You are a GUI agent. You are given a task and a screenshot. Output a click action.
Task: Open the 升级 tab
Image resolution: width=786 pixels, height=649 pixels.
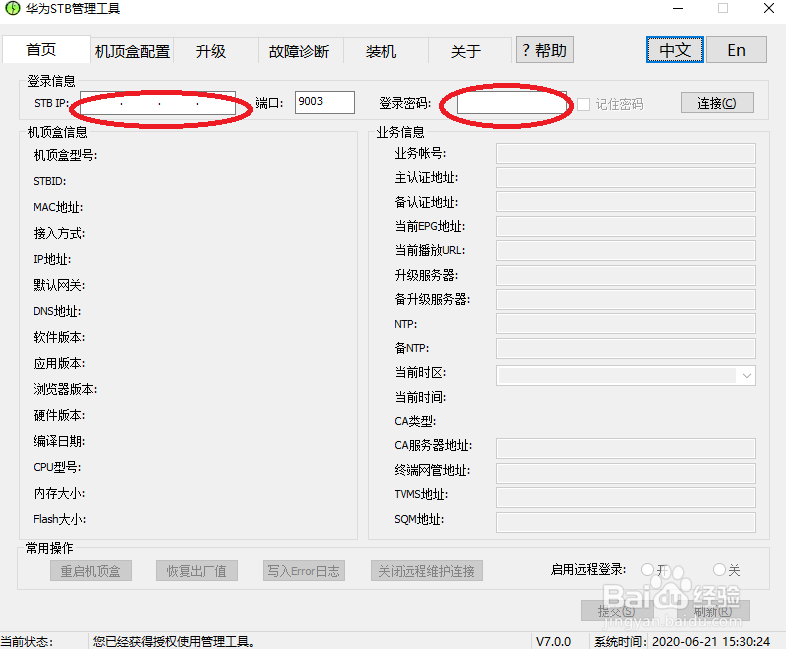tap(211, 51)
